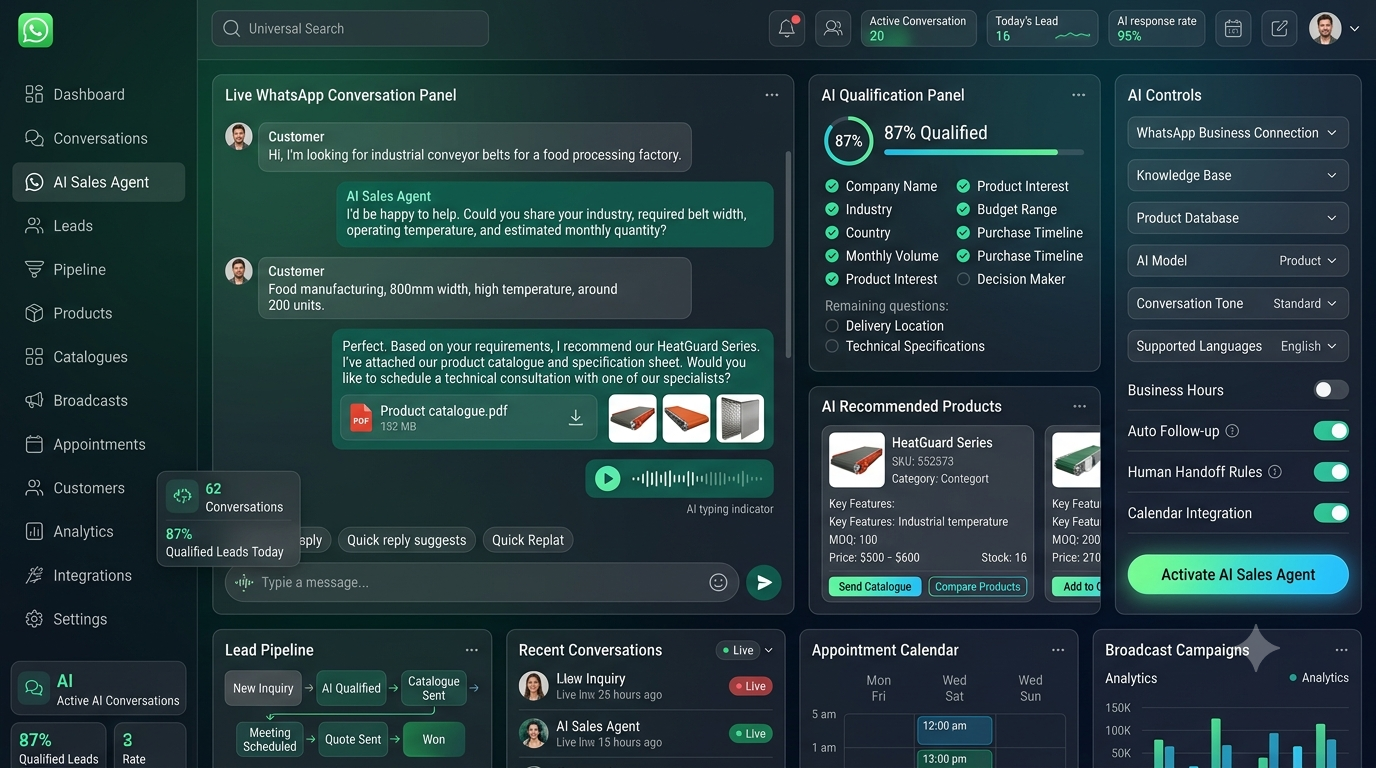Screen dimensions: 1376x768
Task: Click the PDF file icon in attachment
Action: click(361, 418)
